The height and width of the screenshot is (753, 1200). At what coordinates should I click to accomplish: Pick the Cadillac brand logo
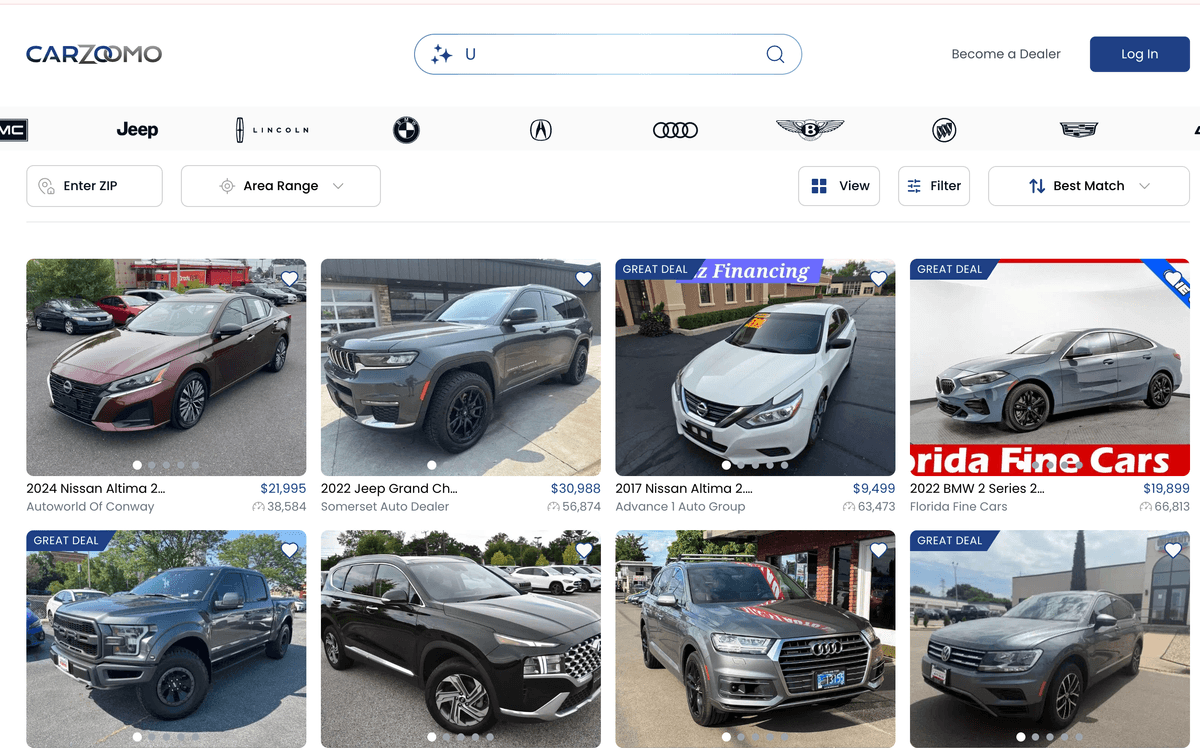coord(1079,130)
